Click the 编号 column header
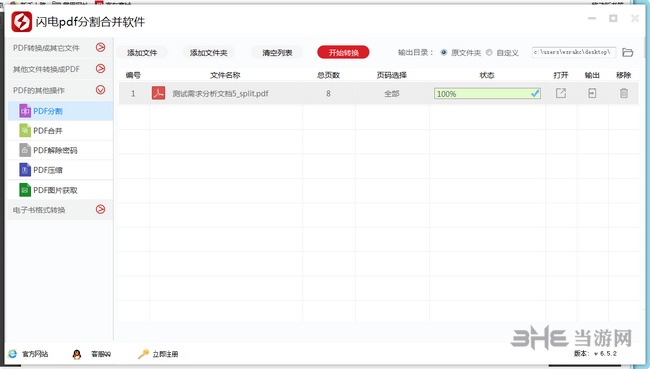The height and width of the screenshot is (369, 650). point(133,75)
